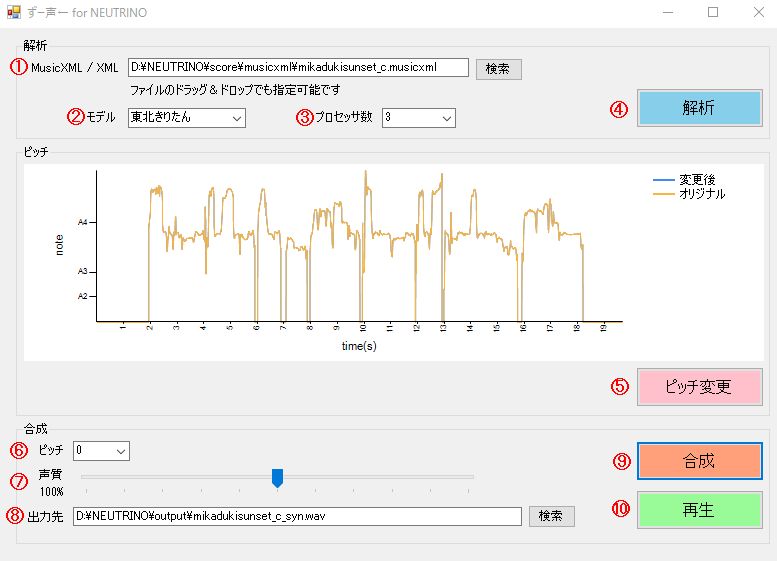This screenshot has width=777, height=561.
Task: Click 検索 next to the output path
Action: point(551,516)
